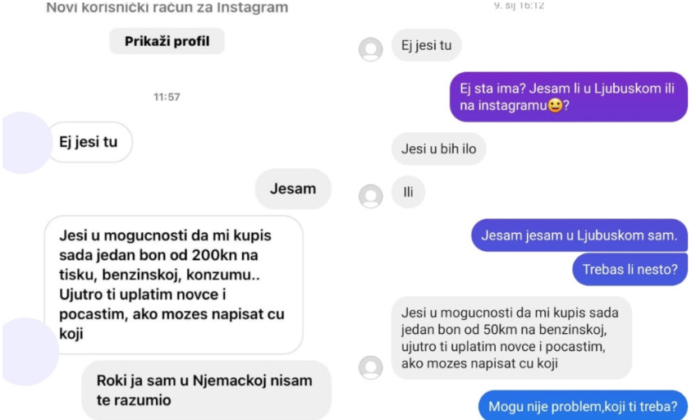This screenshot has width=696, height=420.
Task: Click sender avatar next to 'Ili' message
Action: point(371,196)
